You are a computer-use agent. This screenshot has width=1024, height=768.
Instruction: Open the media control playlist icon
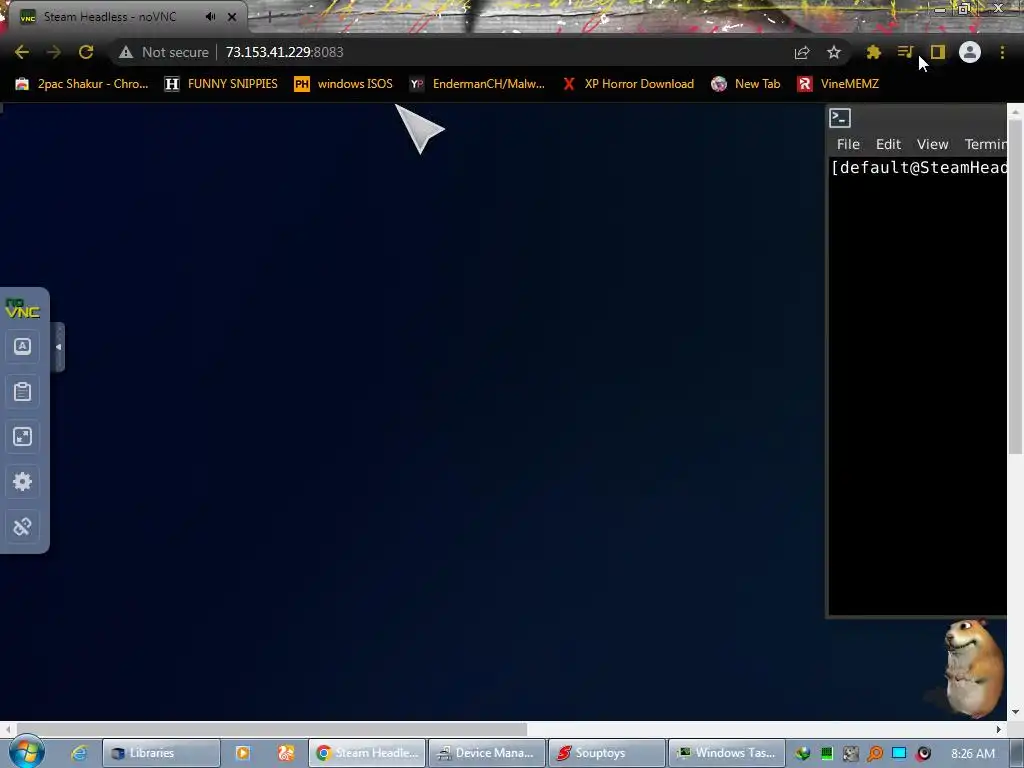[905, 52]
